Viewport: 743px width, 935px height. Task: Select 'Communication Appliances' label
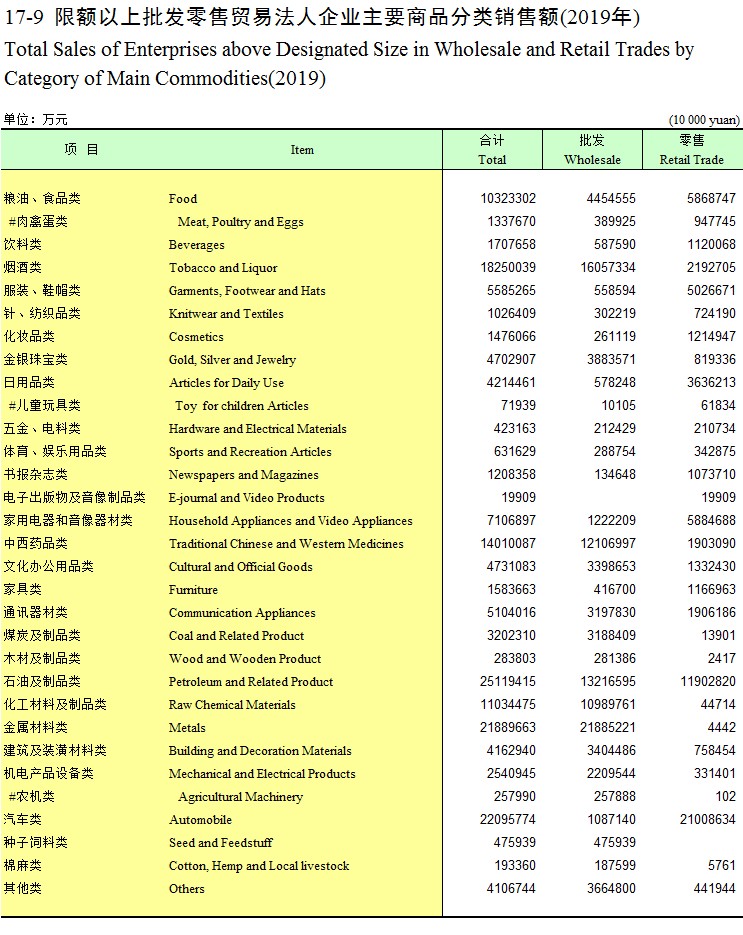(x=242, y=613)
